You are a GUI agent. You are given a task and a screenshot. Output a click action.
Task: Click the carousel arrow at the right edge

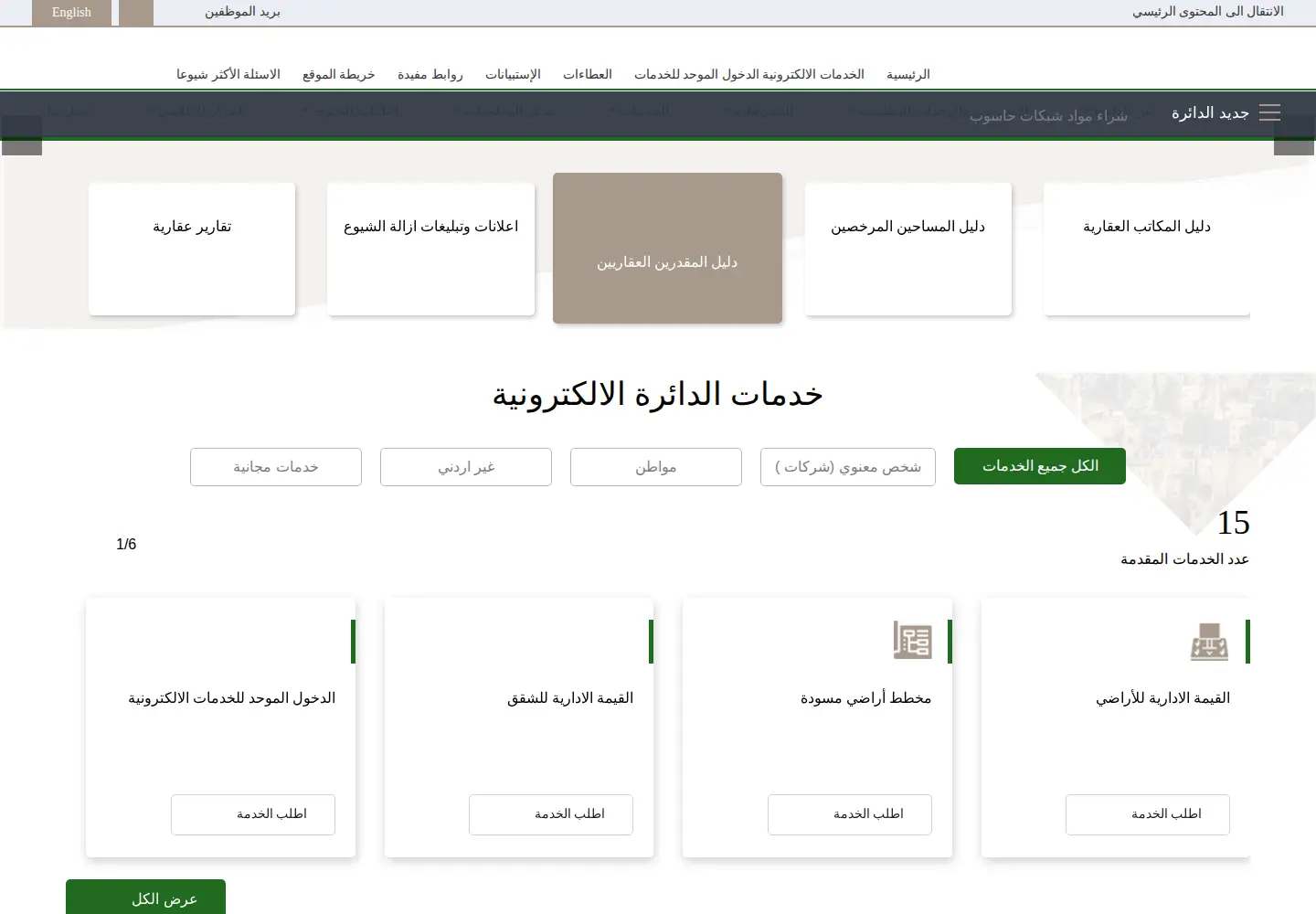click(1294, 135)
